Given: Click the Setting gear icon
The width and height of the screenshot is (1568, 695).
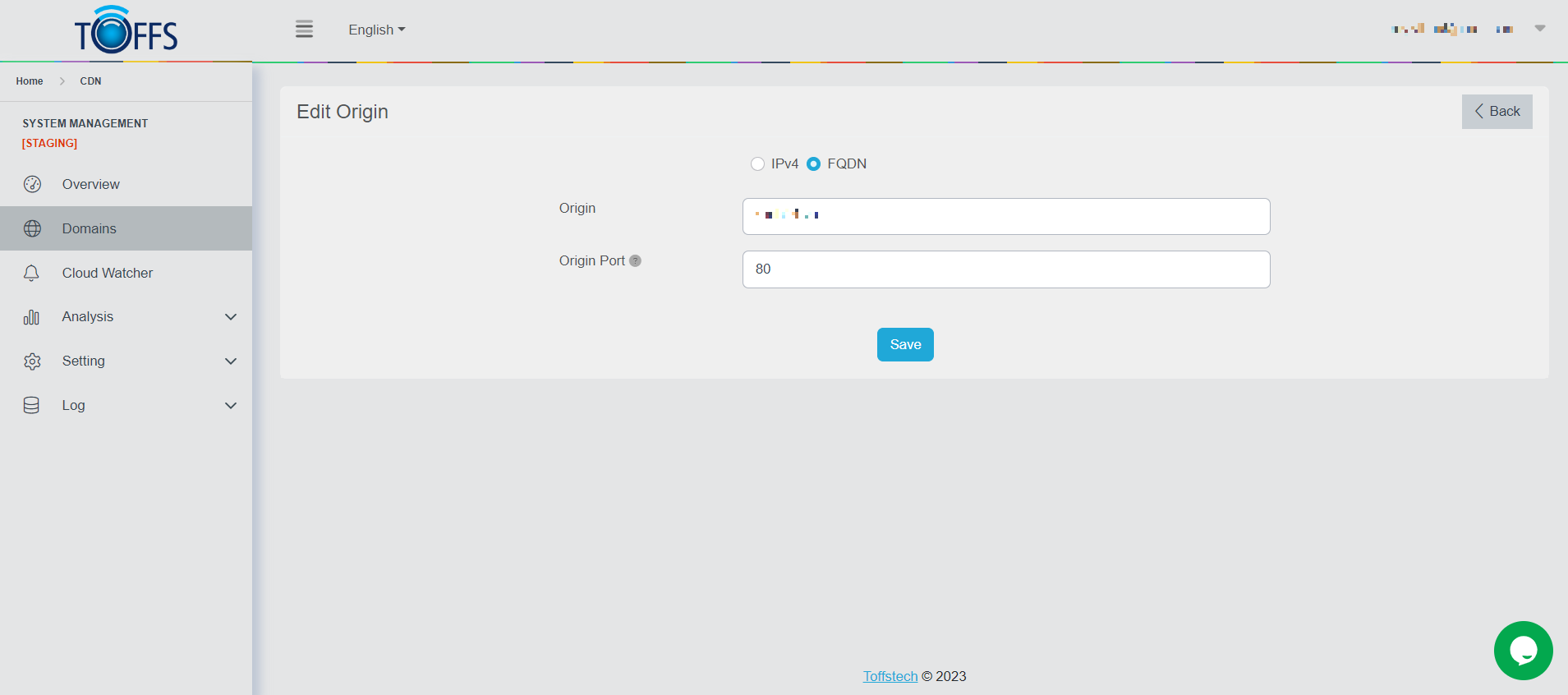Looking at the screenshot, I should coord(32,361).
